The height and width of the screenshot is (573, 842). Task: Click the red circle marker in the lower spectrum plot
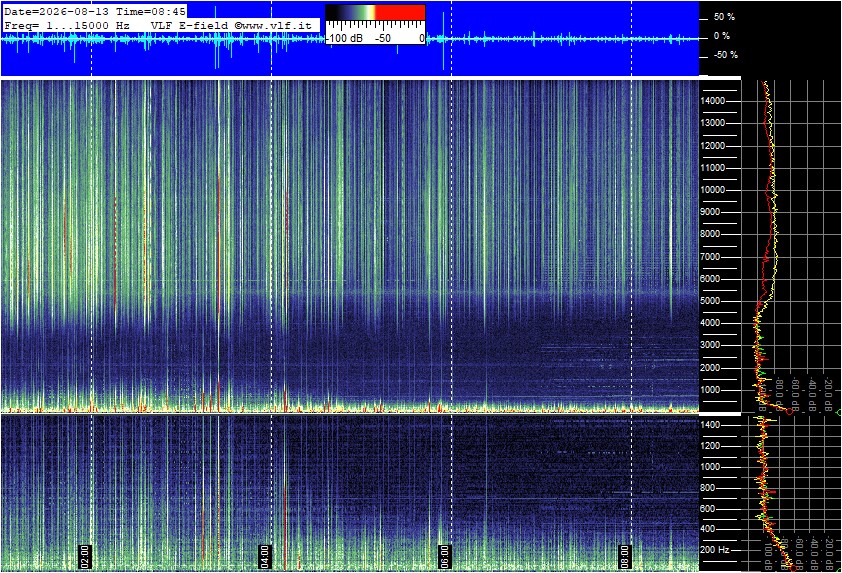point(795,568)
